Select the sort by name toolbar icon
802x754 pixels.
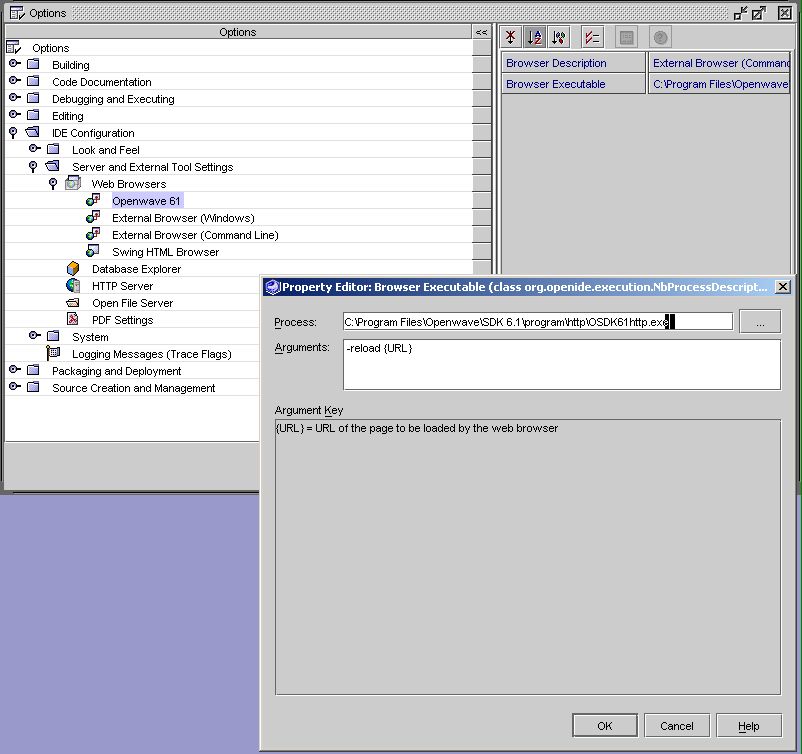coord(534,37)
